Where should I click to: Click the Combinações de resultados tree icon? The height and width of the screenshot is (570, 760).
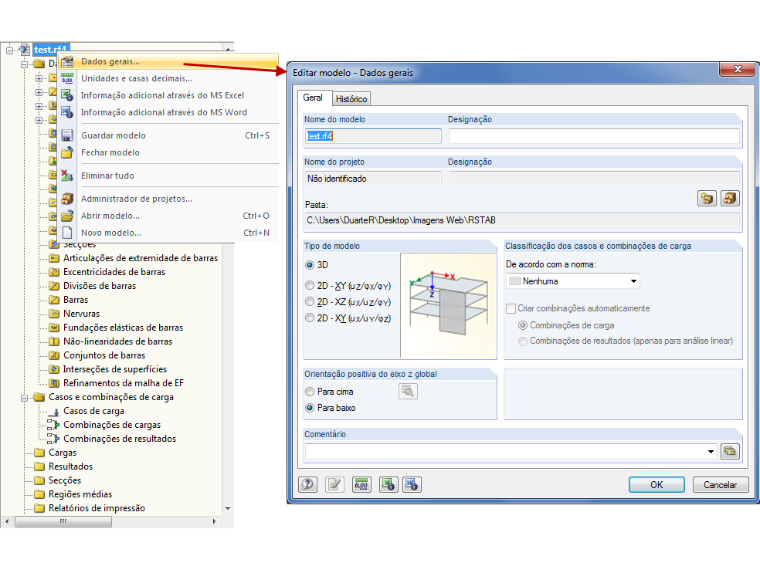(53, 439)
